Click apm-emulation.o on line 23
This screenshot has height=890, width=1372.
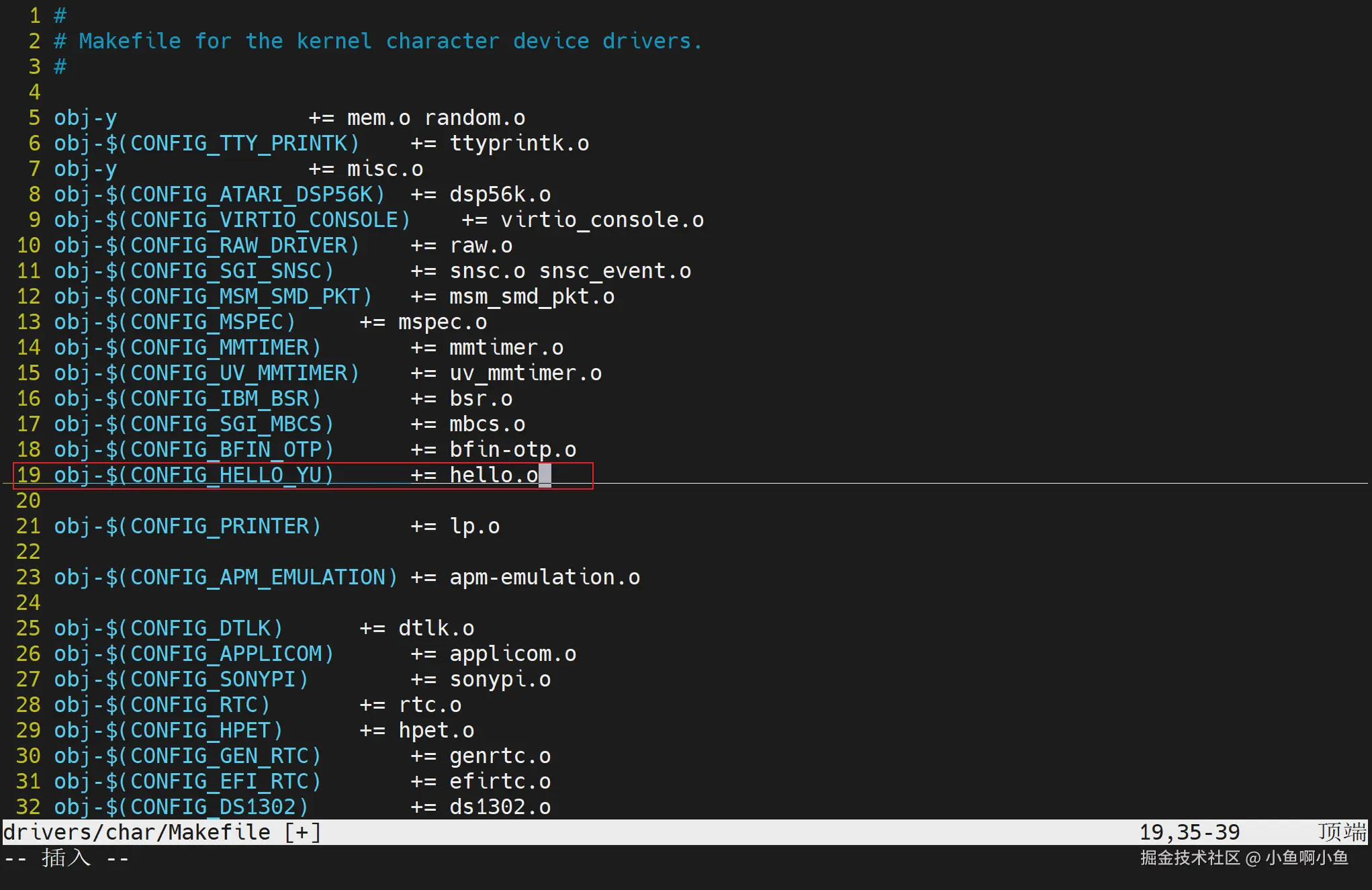545,577
